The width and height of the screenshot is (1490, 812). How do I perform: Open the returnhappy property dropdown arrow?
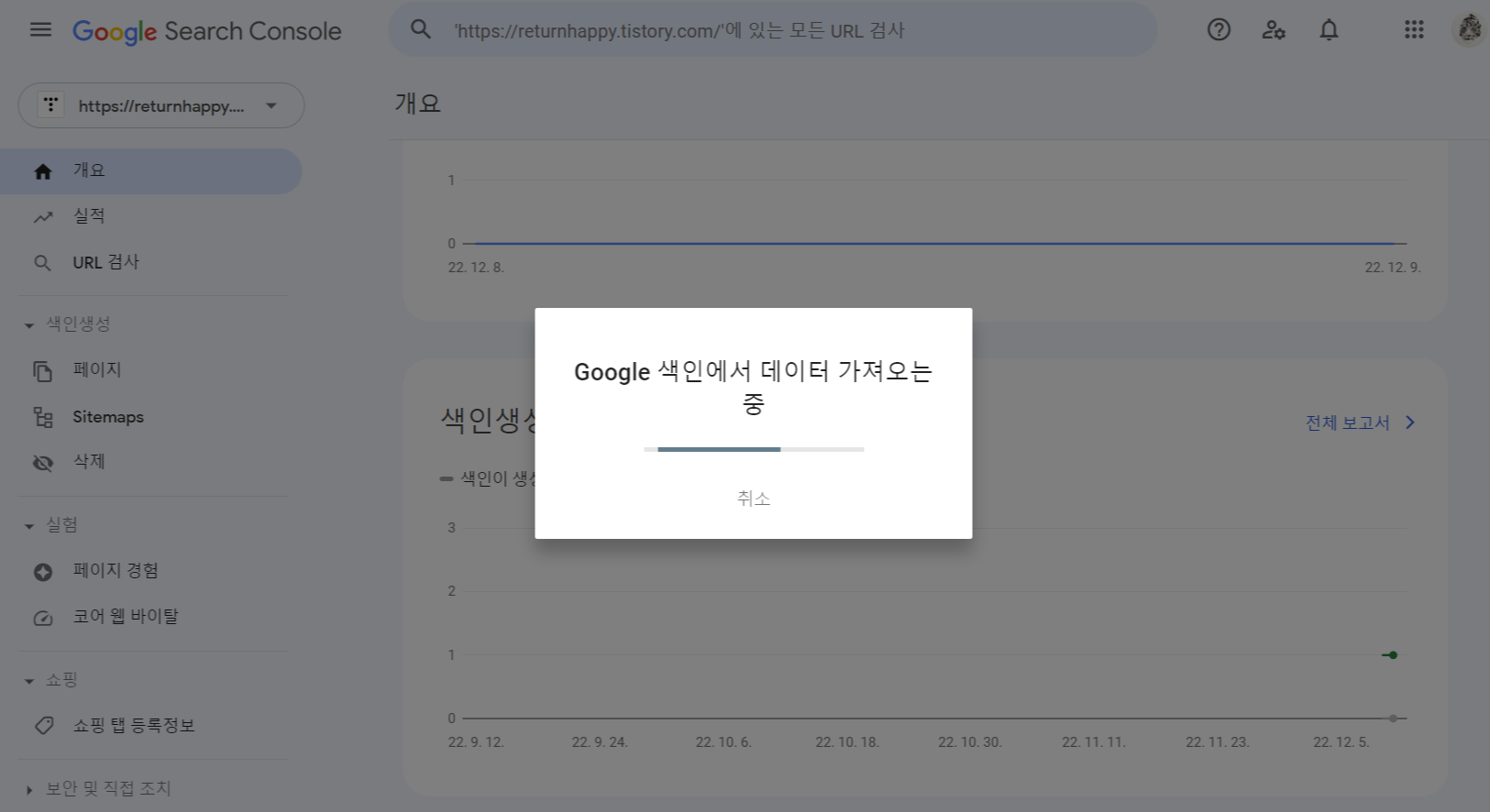271,105
